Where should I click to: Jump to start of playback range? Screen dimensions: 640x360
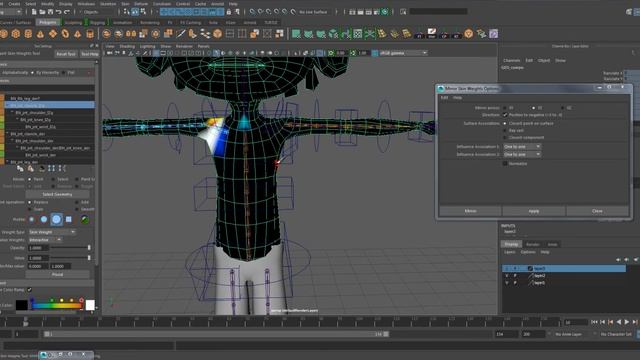pos(595,322)
